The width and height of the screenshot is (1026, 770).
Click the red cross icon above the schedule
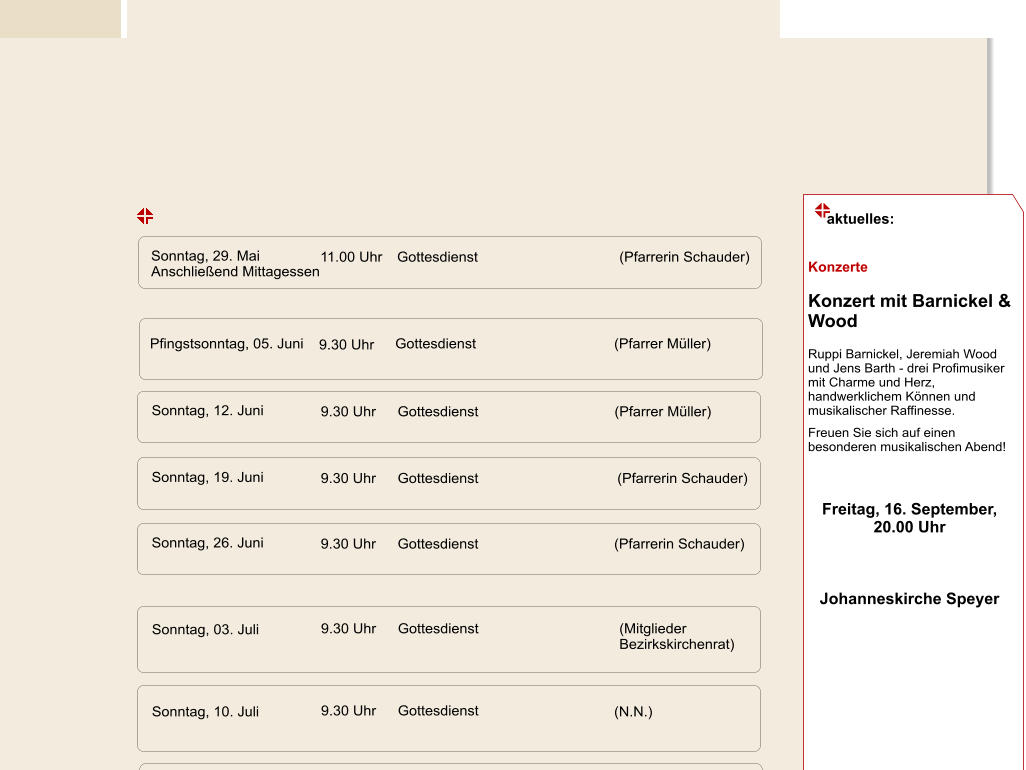[x=145, y=216]
